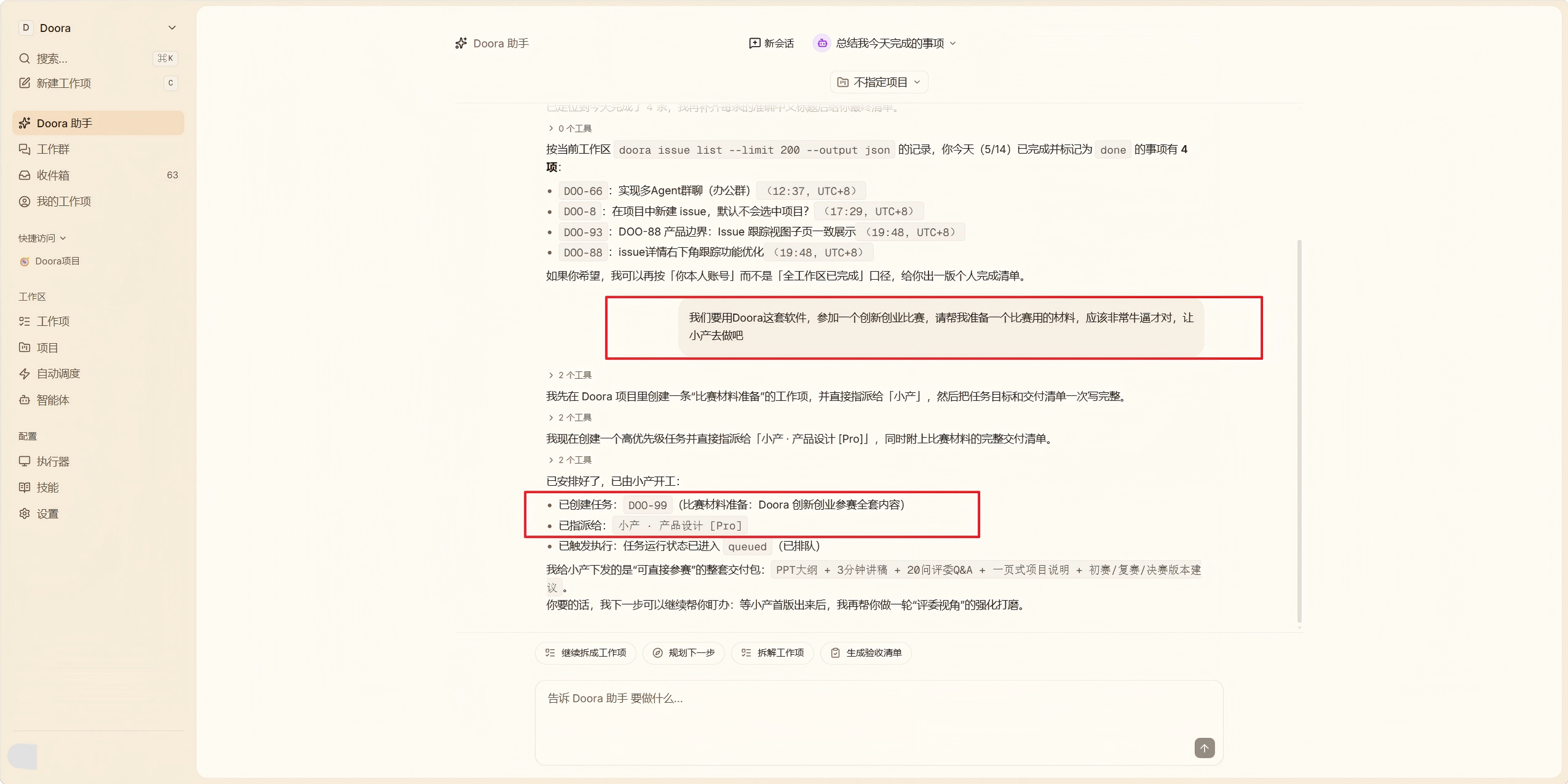
Task: Open Doora 助手 in the sidebar
Action: (98, 123)
